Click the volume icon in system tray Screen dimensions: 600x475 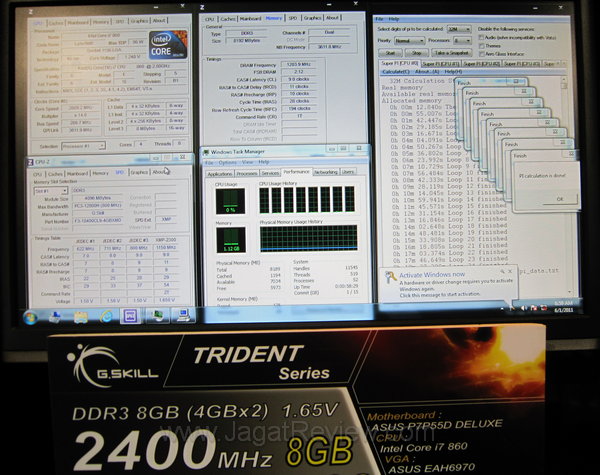[524, 308]
